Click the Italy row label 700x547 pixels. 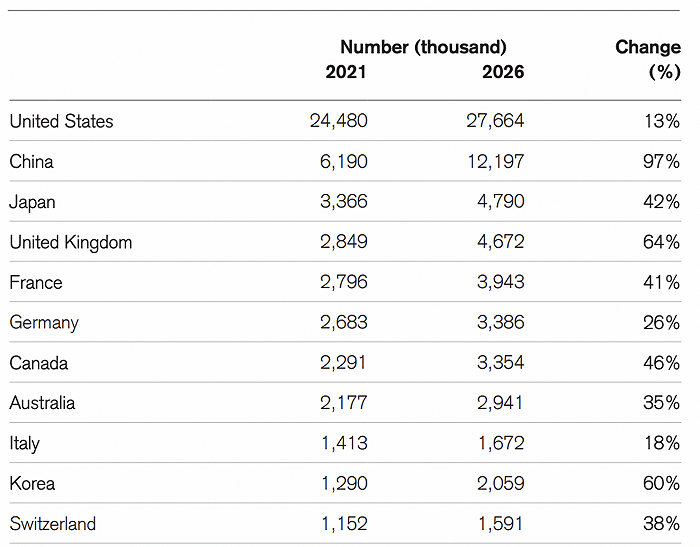(x=24, y=443)
